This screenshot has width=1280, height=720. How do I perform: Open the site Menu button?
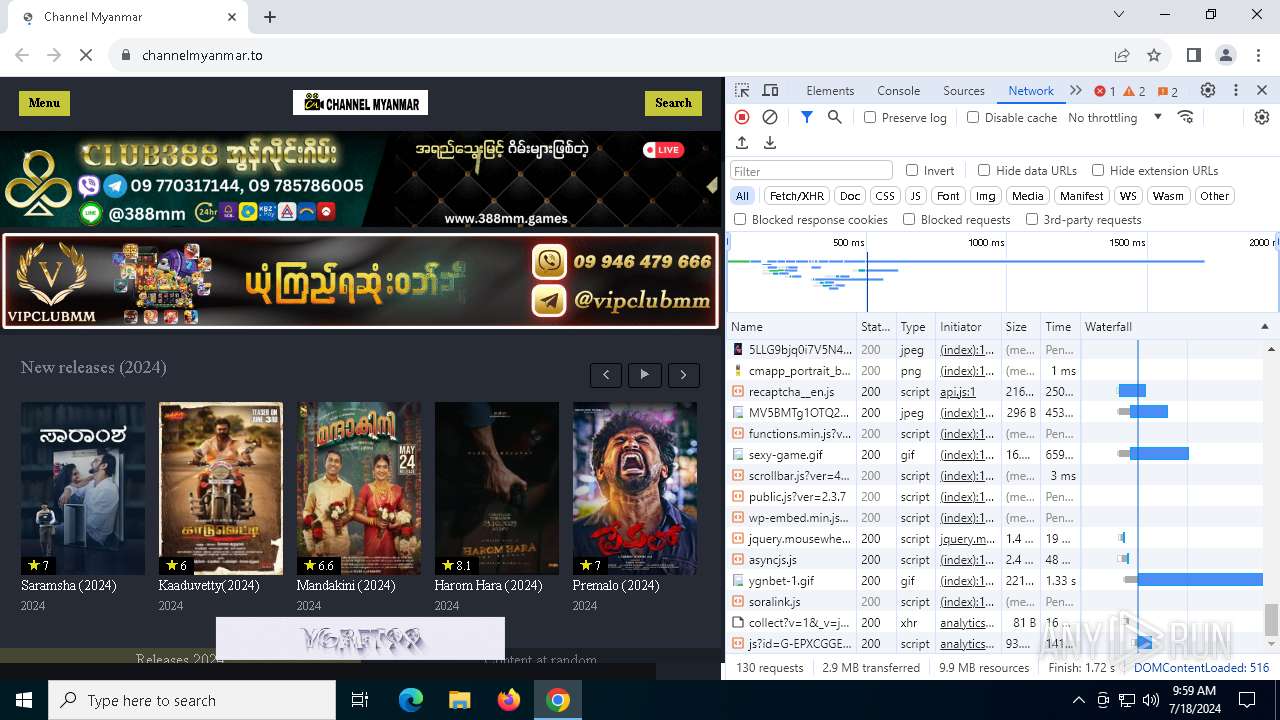44,103
